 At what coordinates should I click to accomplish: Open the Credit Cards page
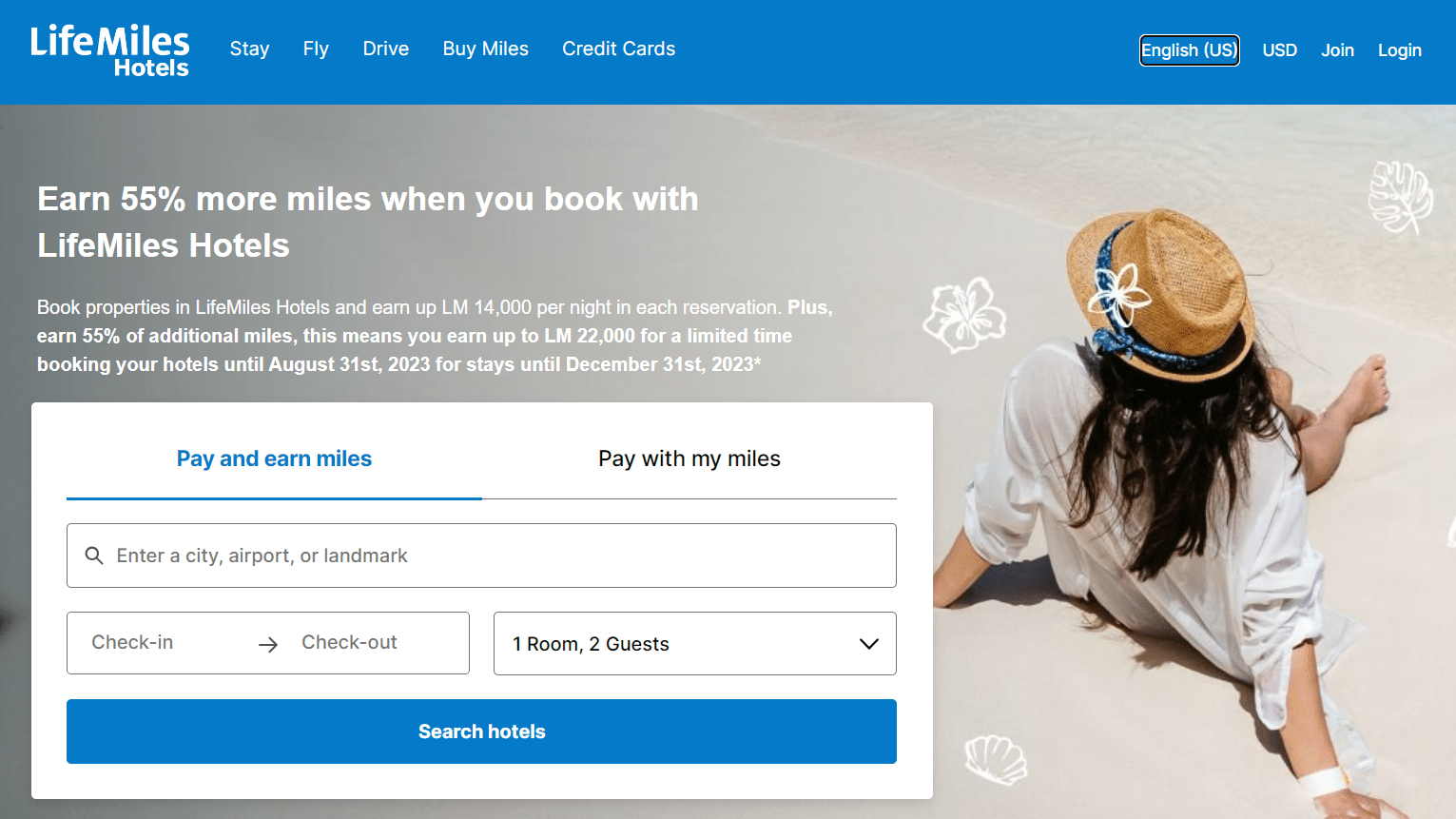pos(618,49)
